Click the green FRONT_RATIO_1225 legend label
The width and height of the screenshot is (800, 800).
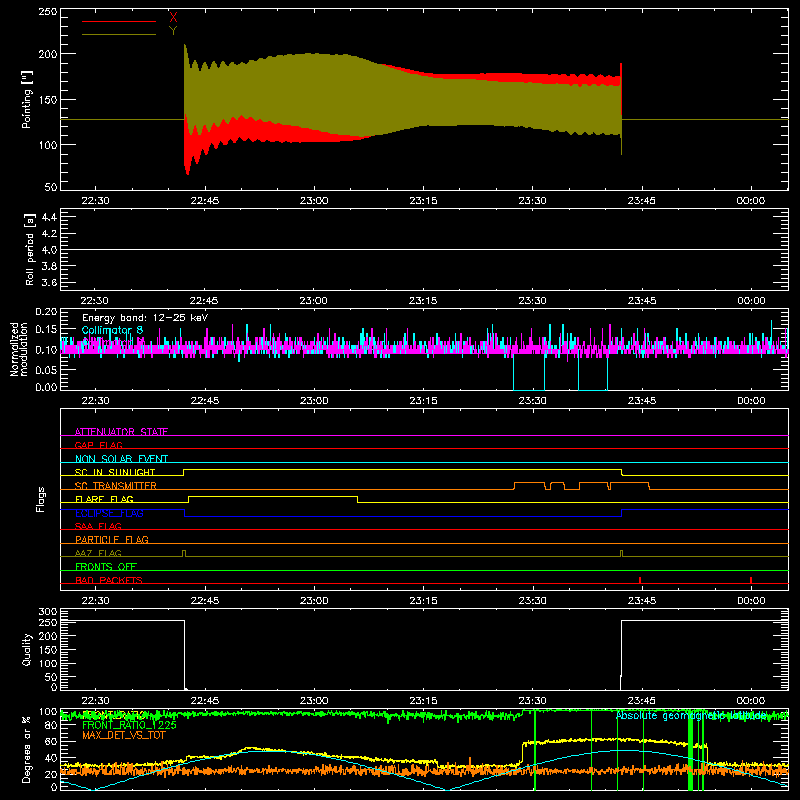(x=129, y=725)
